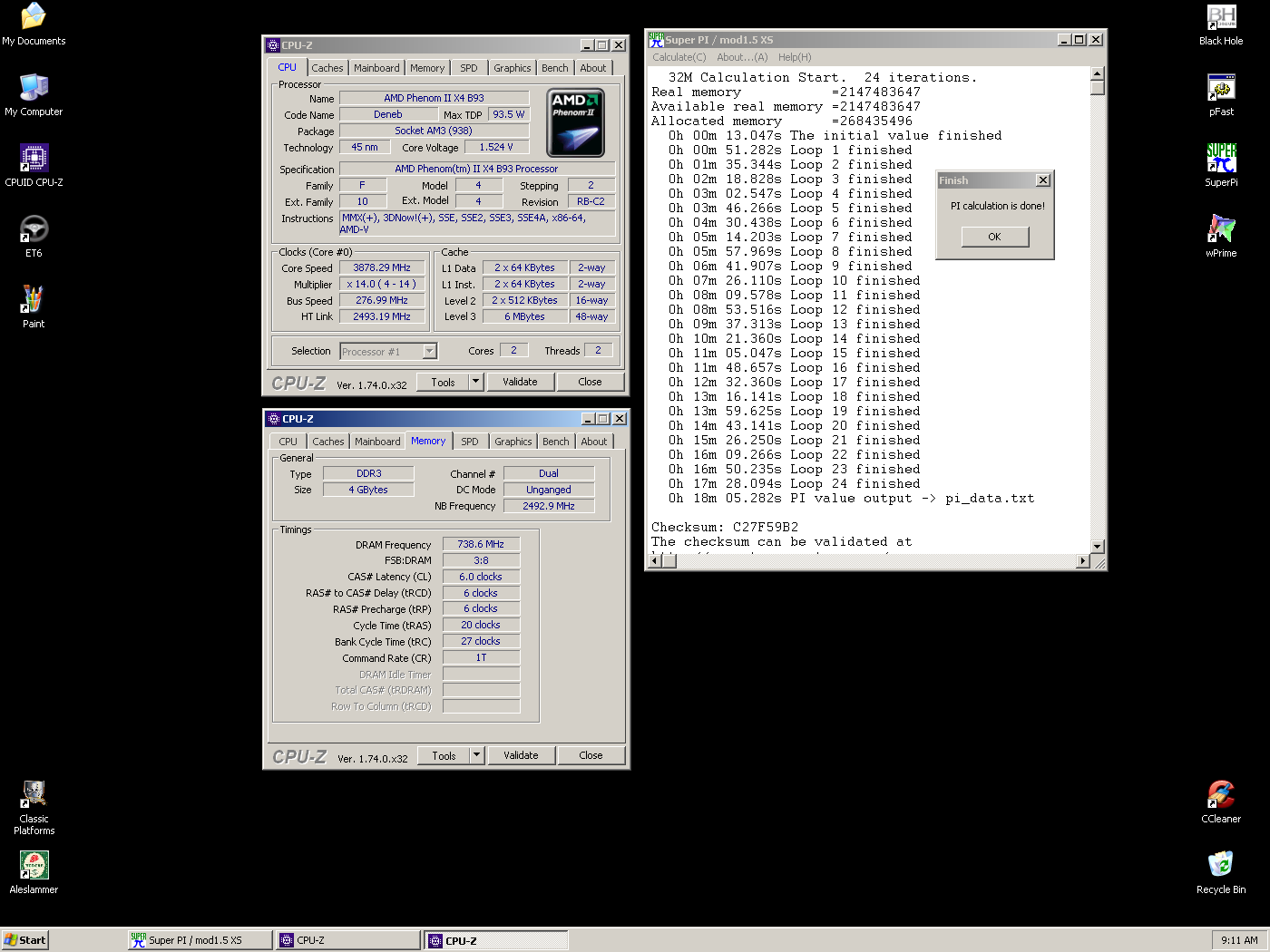Click NB Frequency value 2492.9 MHz
1270x952 pixels.
[549, 506]
